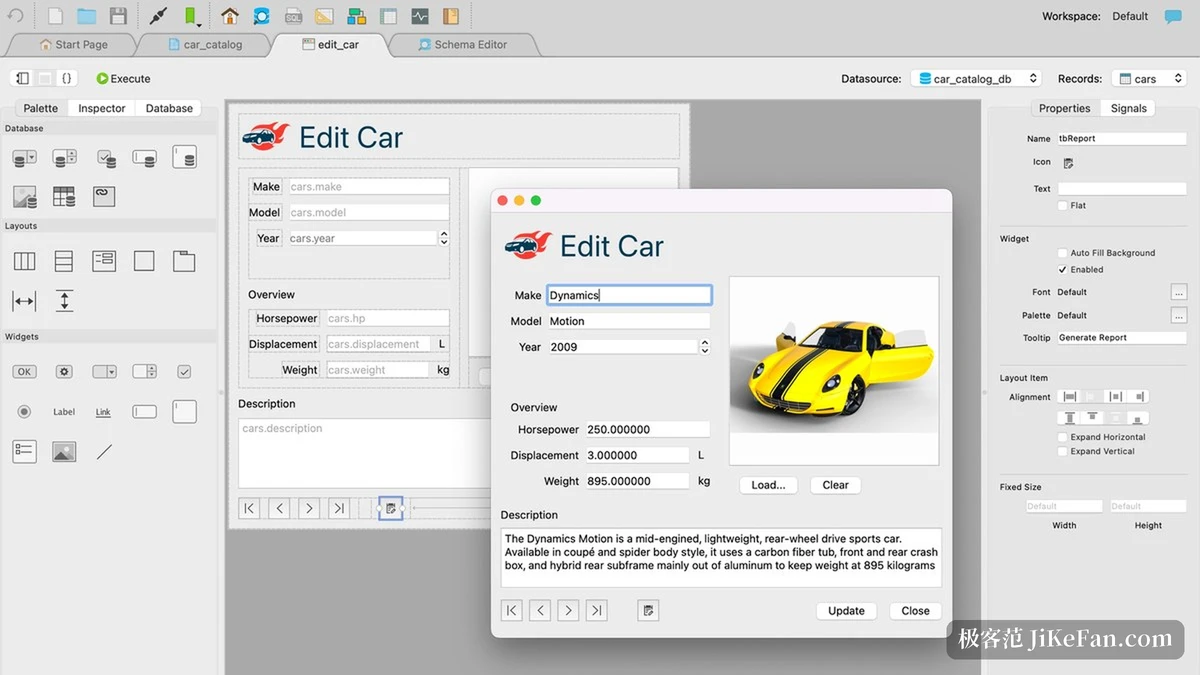This screenshot has width=1200, height=675.
Task: Click the Load... image button
Action: tap(768, 485)
